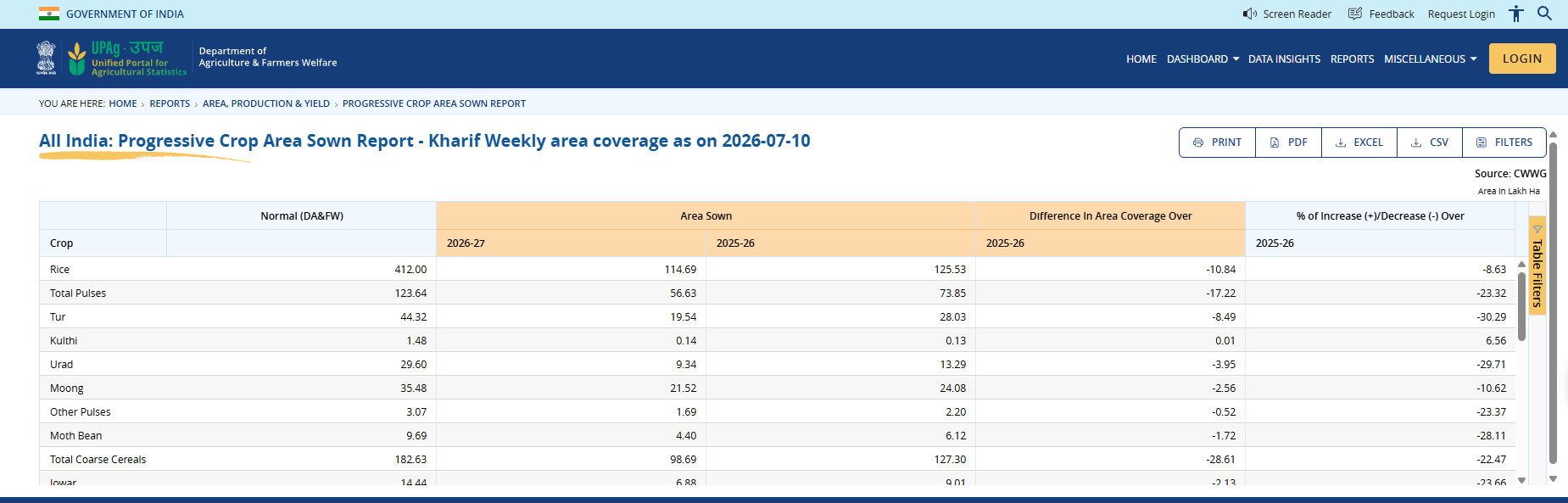Open Area, Production & Yield breadcrumb
1568x503 pixels.
pos(266,103)
